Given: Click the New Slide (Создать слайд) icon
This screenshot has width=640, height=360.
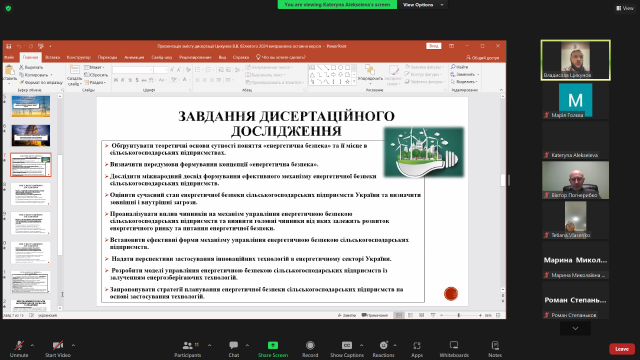Looking at the screenshot, I should pyautogui.click(x=75, y=70).
